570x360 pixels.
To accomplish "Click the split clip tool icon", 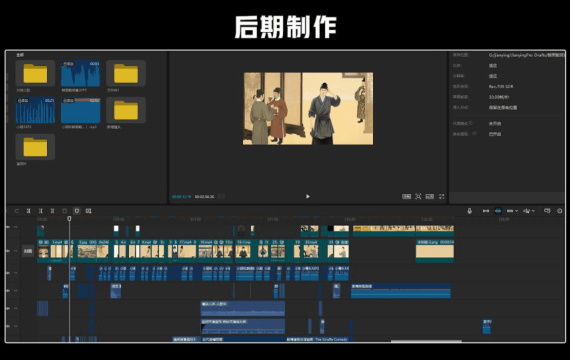I will 28,211.
